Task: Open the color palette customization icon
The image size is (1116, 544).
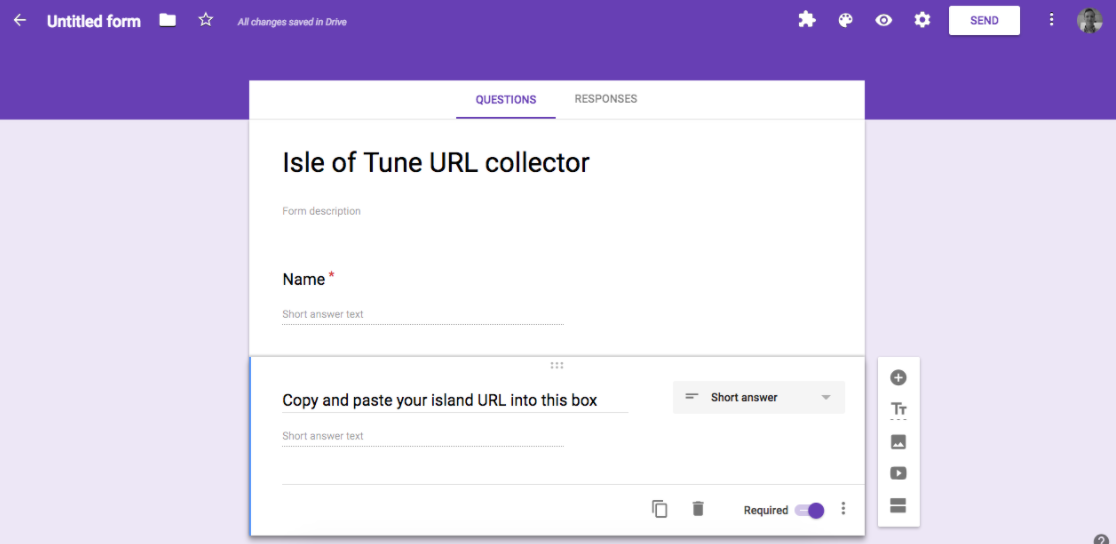Action: pyautogui.click(x=846, y=20)
